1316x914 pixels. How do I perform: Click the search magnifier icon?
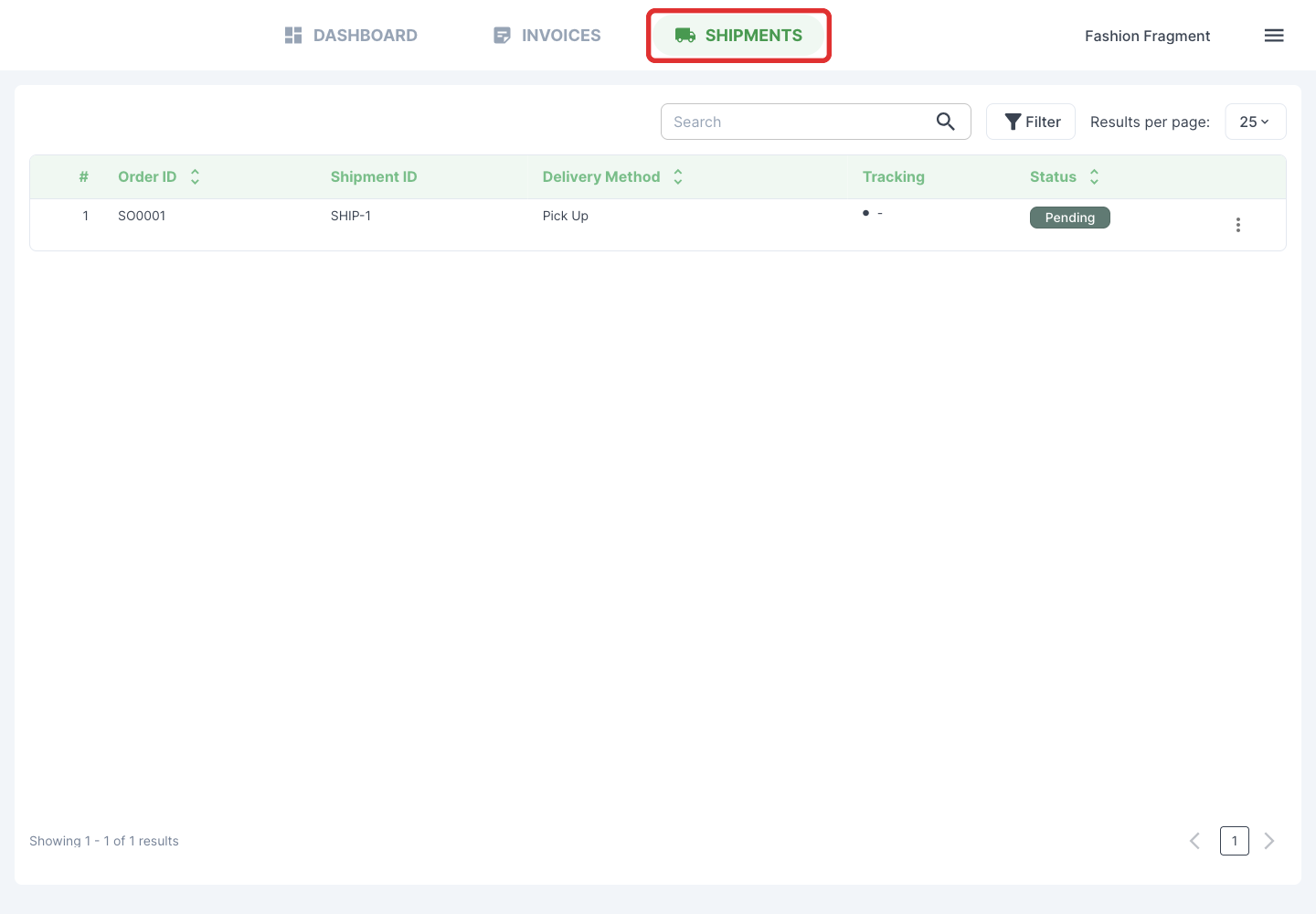[x=946, y=122]
